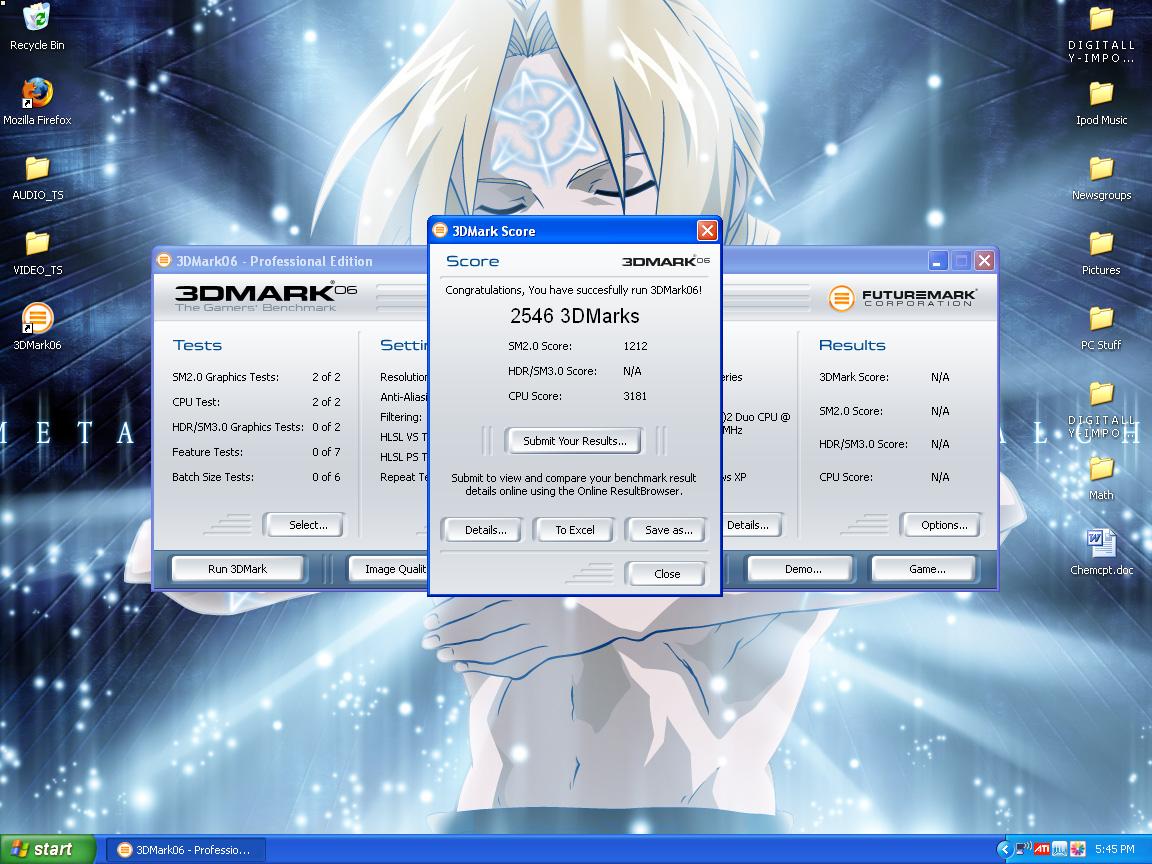This screenshot has width=1152, height=864.
Task: Click the ATI tray icon
Action: tap(1041, 849)
